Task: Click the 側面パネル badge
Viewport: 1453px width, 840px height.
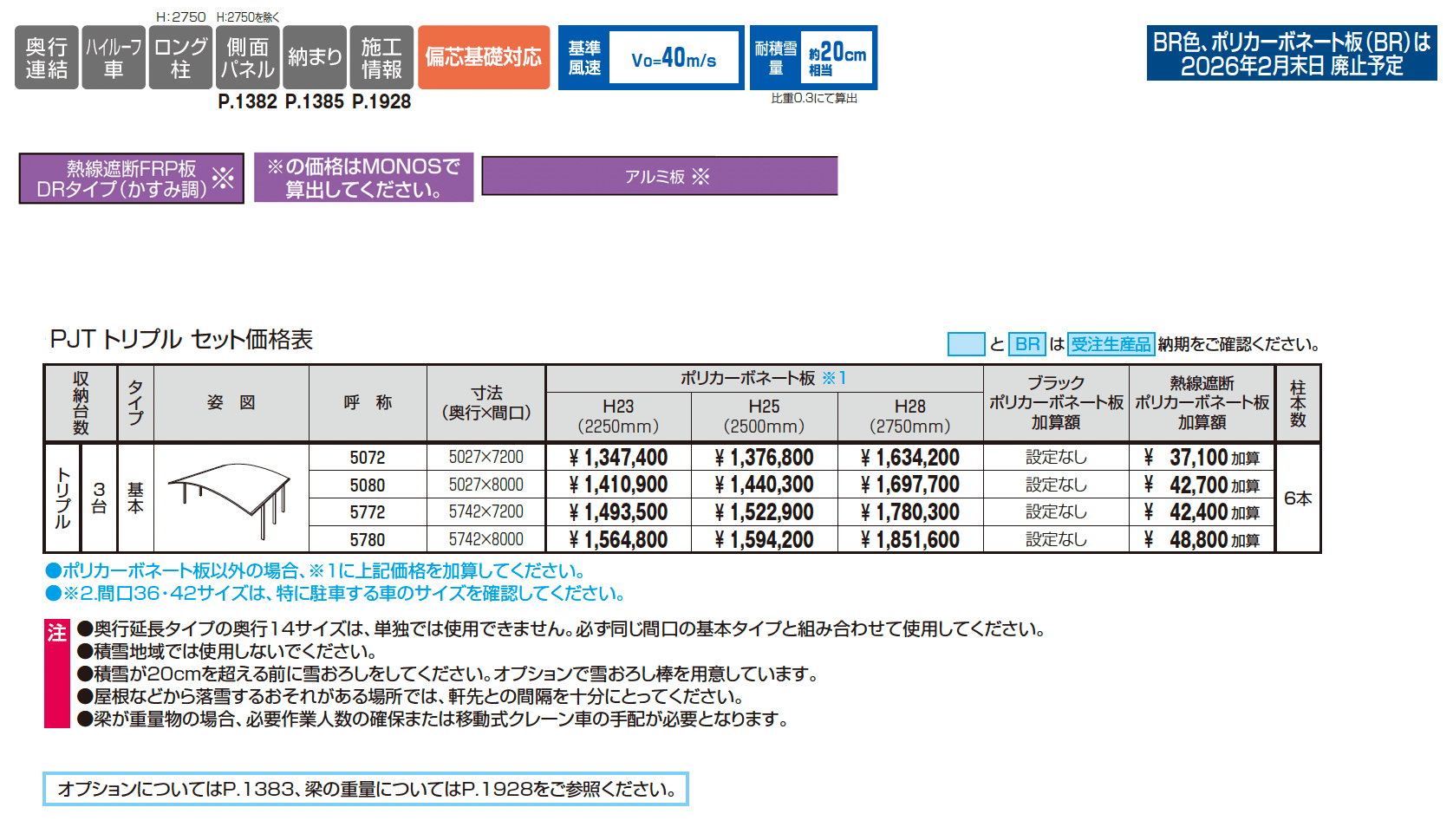Action: click(x=248, y=57)
